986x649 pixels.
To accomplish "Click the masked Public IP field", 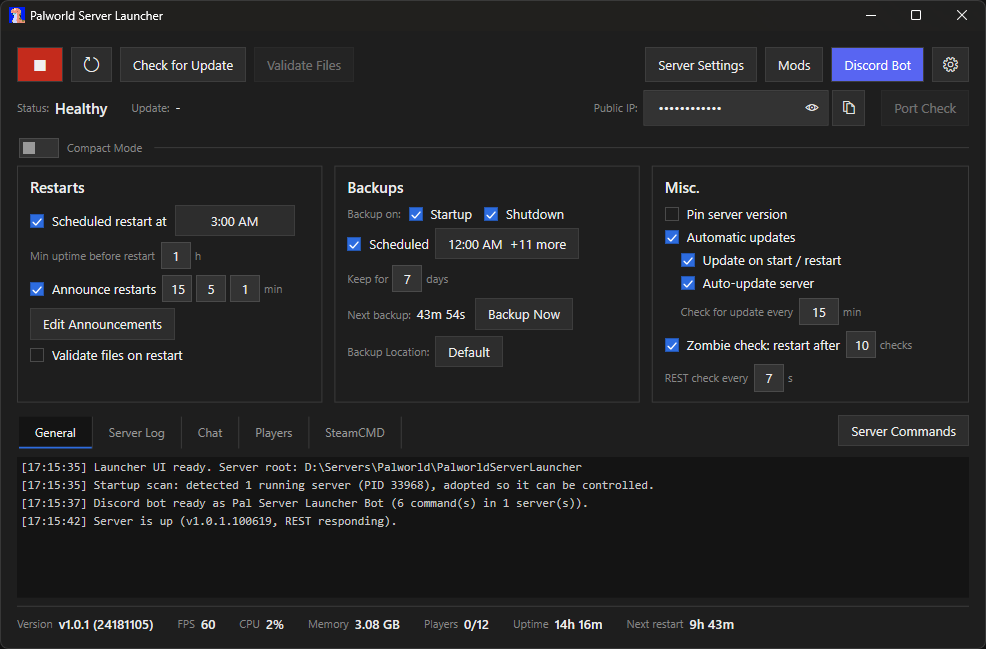I will pyautogui.click(x=735, y=108).
